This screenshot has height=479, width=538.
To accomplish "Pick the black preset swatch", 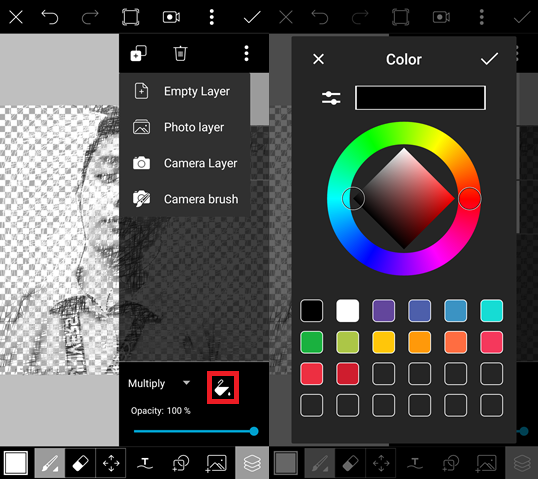I will pos(312,311).
